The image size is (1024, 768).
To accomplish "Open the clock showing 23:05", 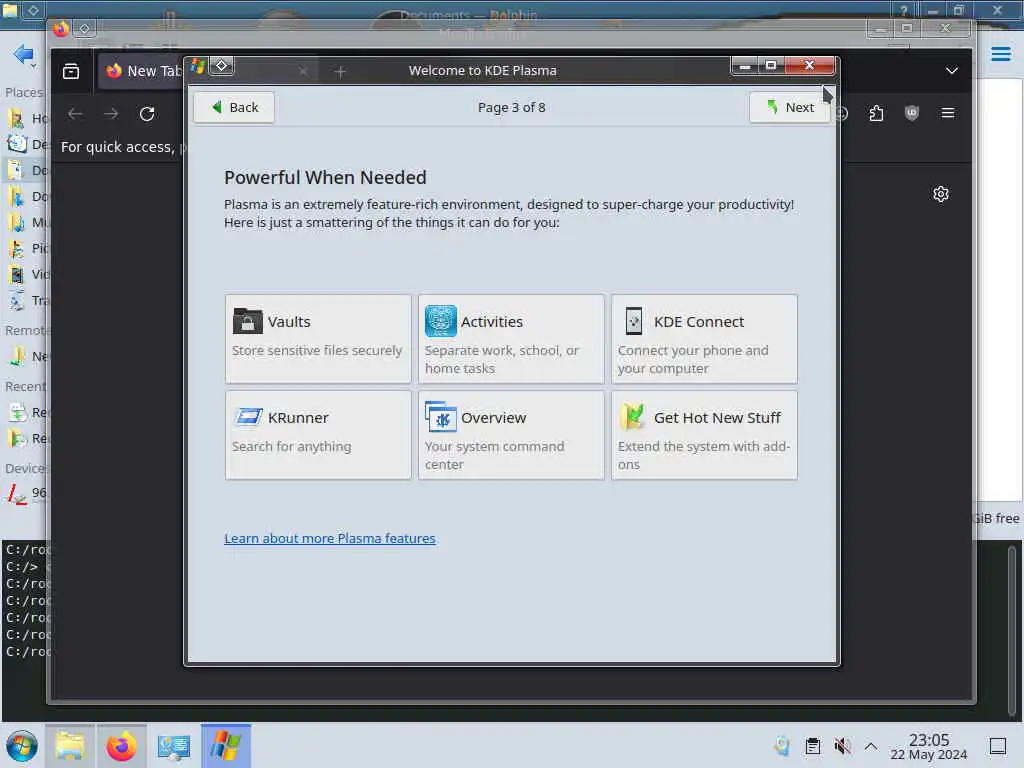I will pyautogui.click(x=929, y=746).
